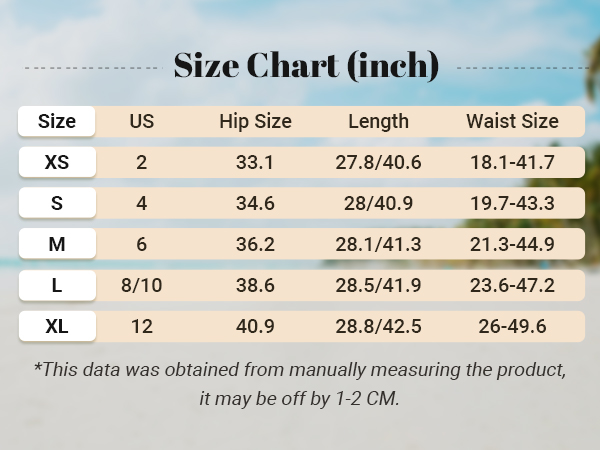Select the Size column header

[57, 121]
